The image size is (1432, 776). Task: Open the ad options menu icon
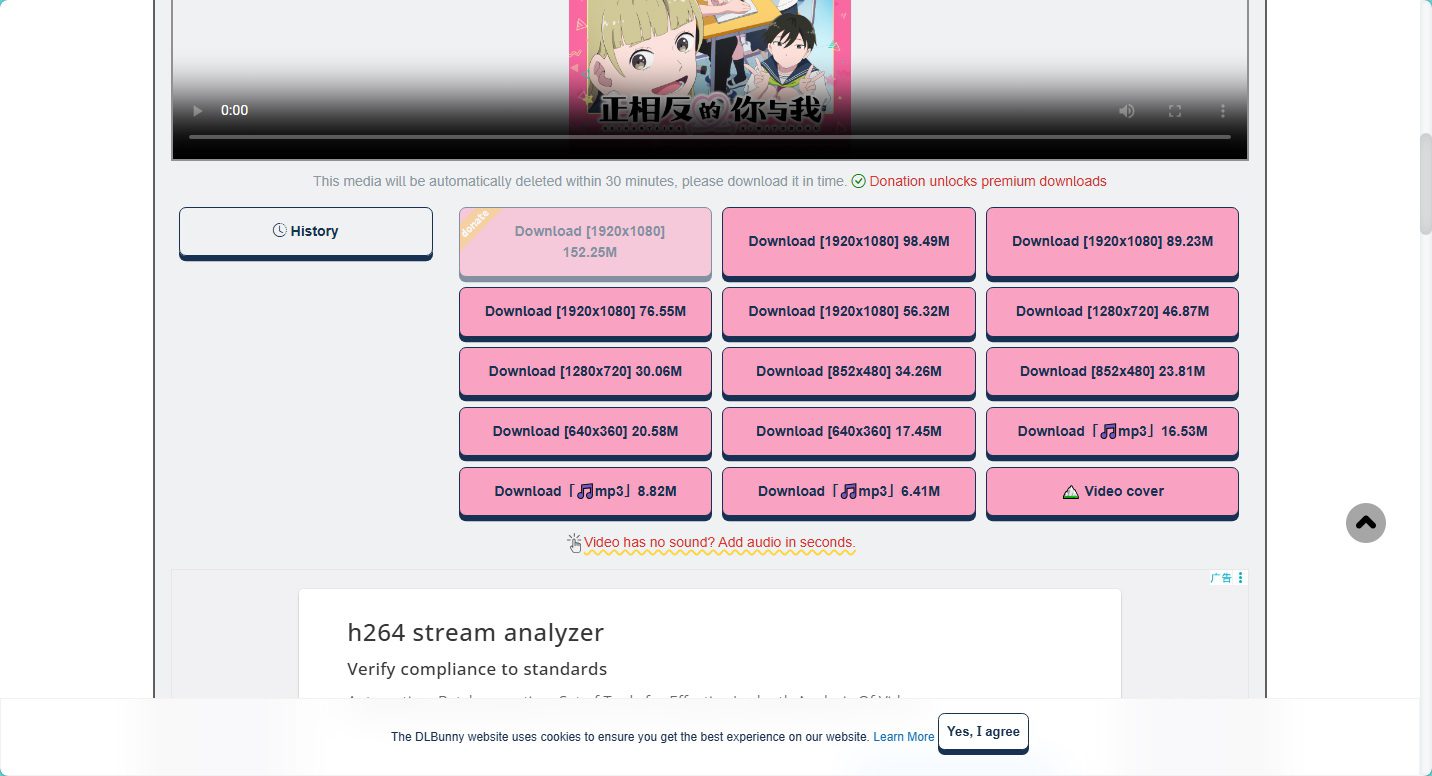tap(1241, 578)
